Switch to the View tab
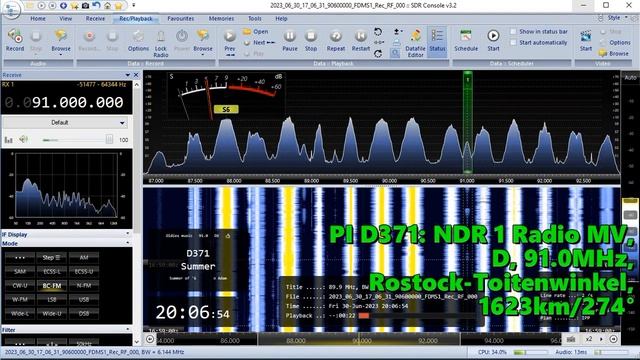 [66, 18]
